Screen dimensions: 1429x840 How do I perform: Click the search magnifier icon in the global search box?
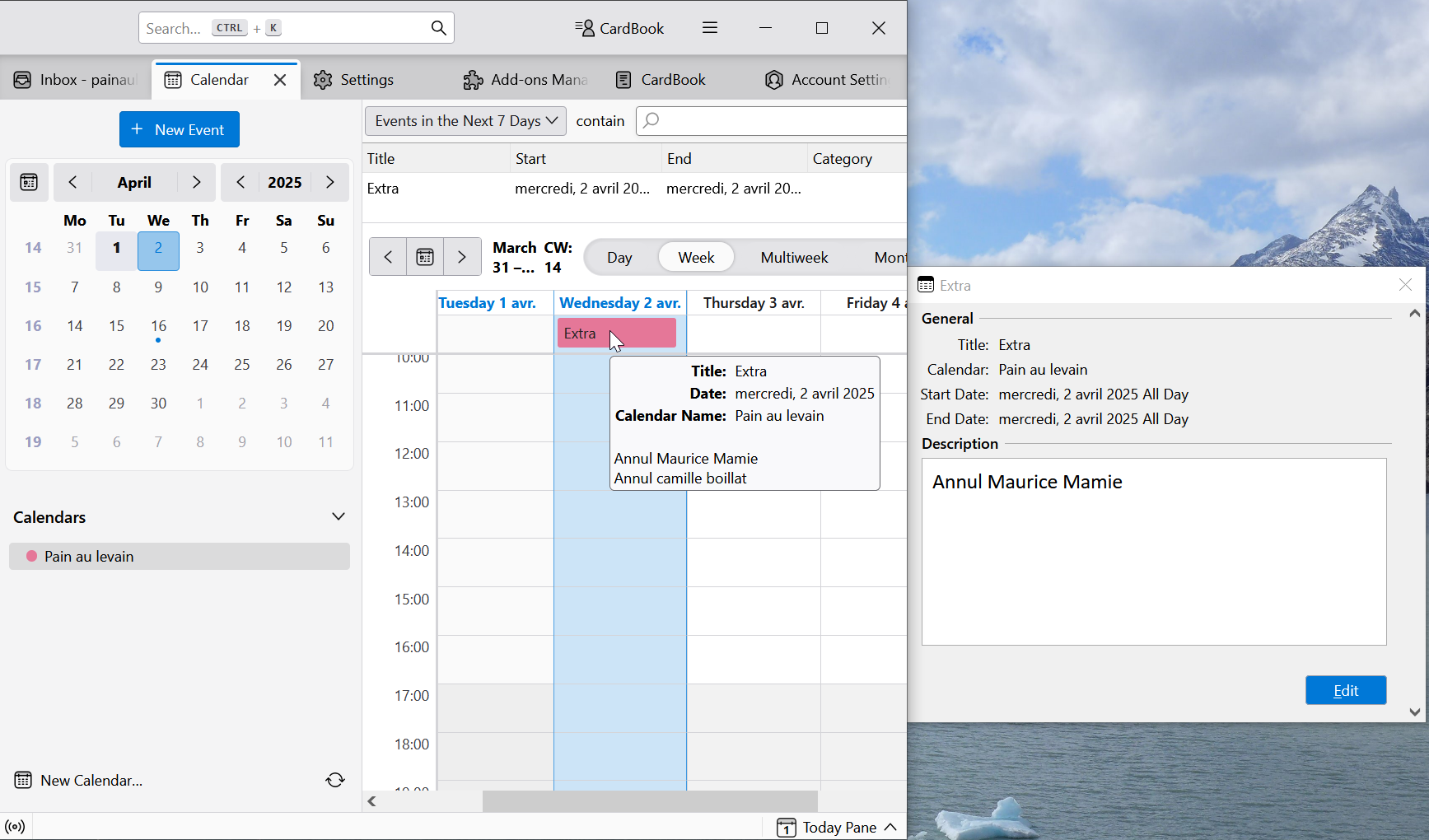point(439,28)
